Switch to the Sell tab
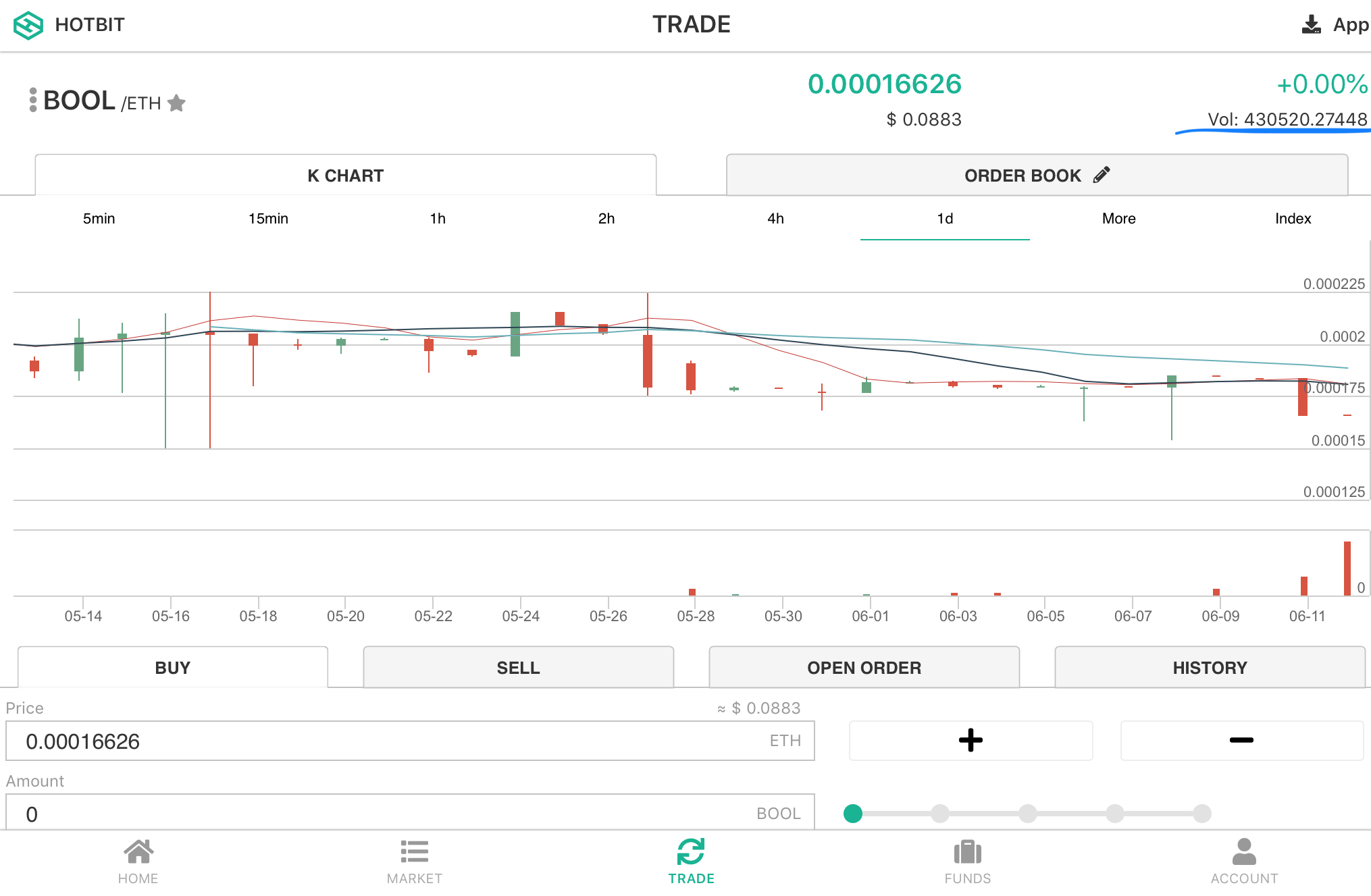Image resolution: width=1371 pixels, height=896 pixels. (518, 668)
